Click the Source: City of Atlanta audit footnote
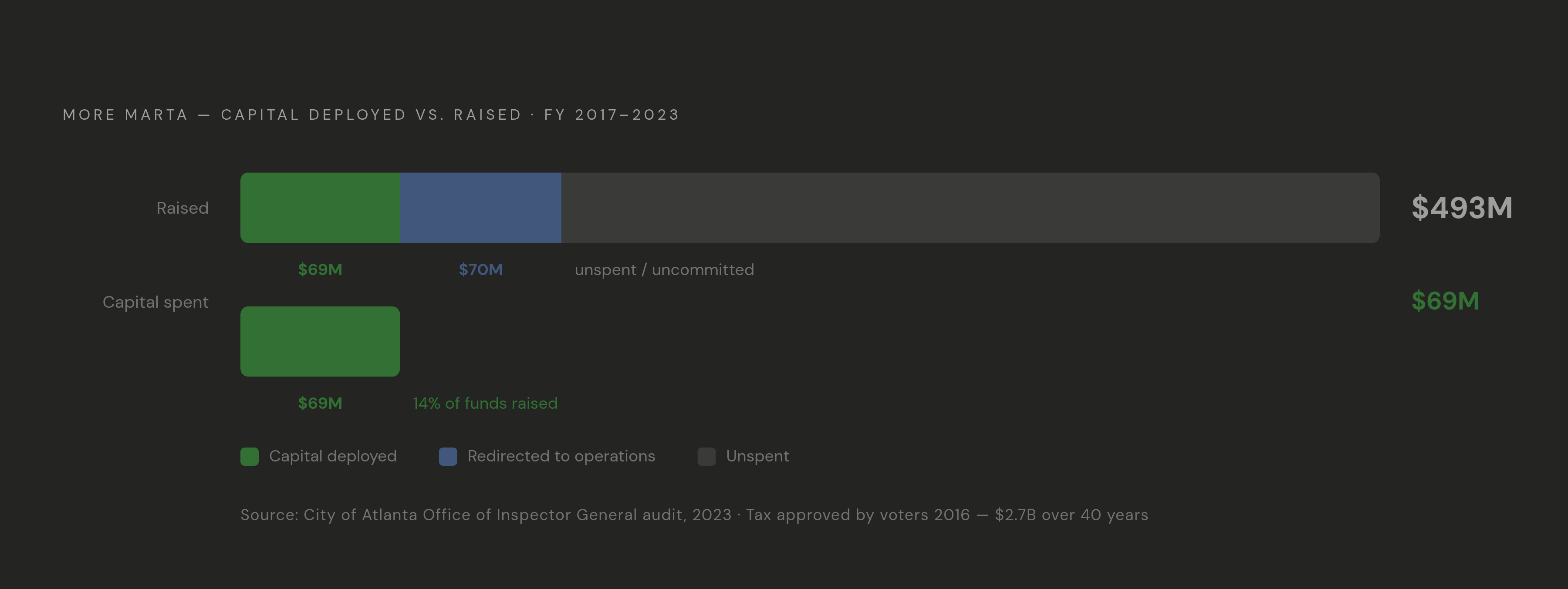This screenshot has height=589, width=1568. 695,515
